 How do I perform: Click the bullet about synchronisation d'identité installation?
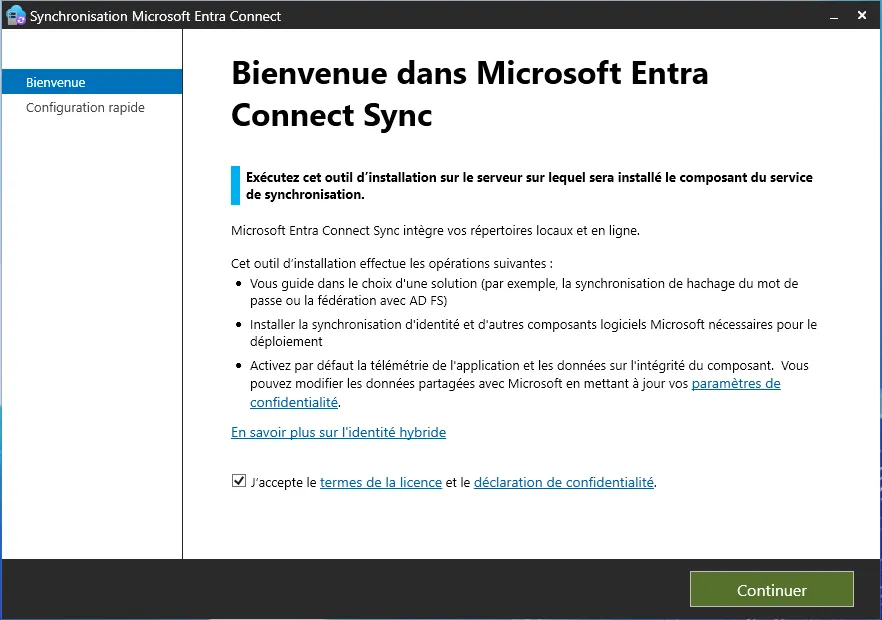pos(532,332)
